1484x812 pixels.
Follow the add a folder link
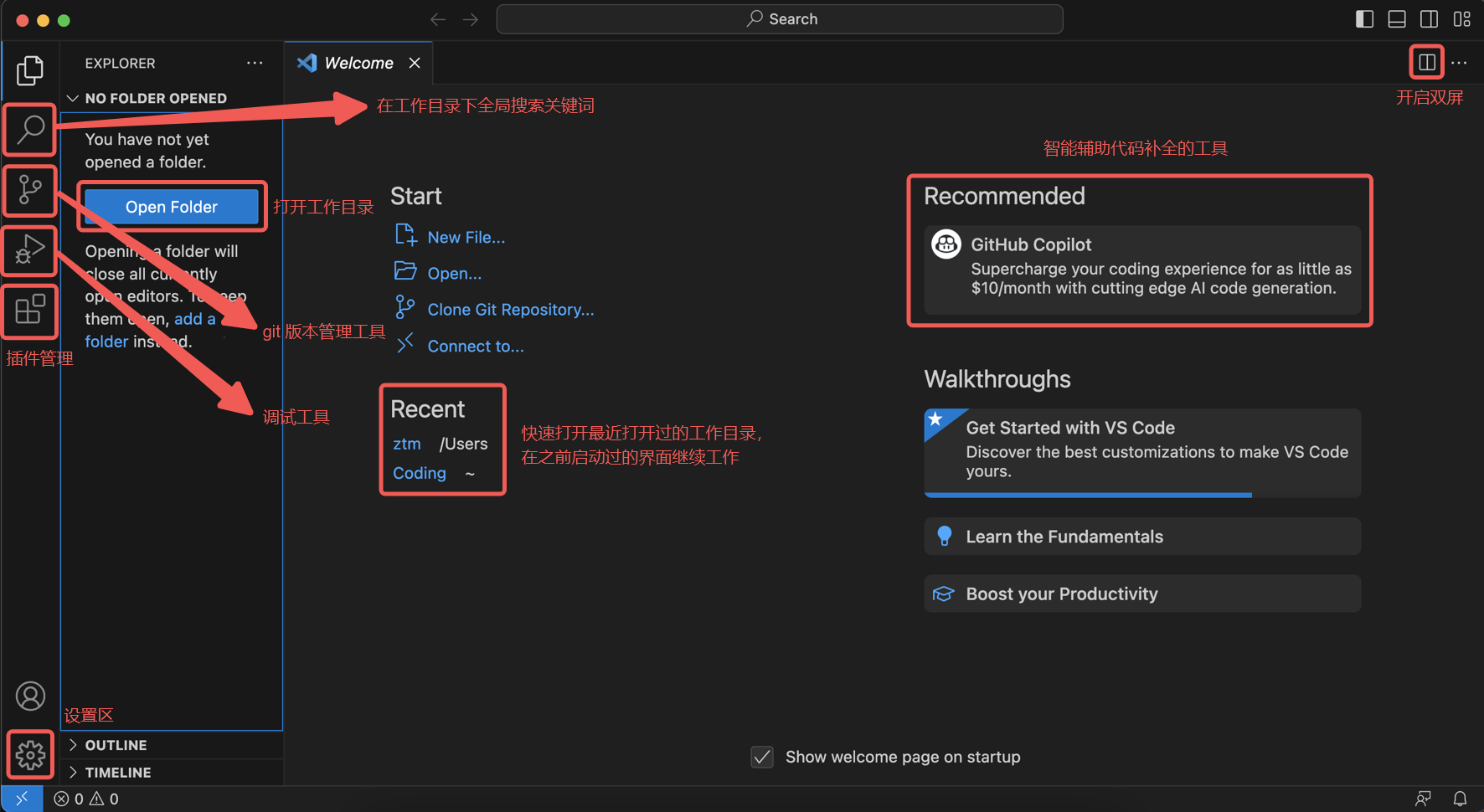[x=150, y=330]
